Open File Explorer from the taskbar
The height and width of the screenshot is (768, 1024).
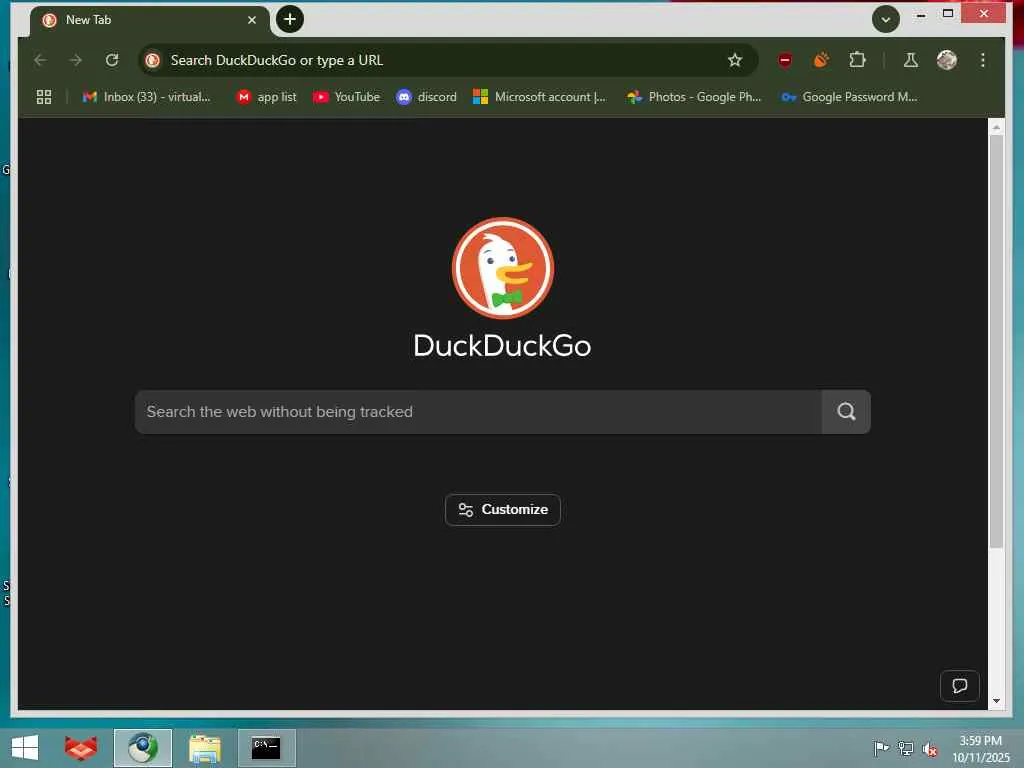coord(205,748)
